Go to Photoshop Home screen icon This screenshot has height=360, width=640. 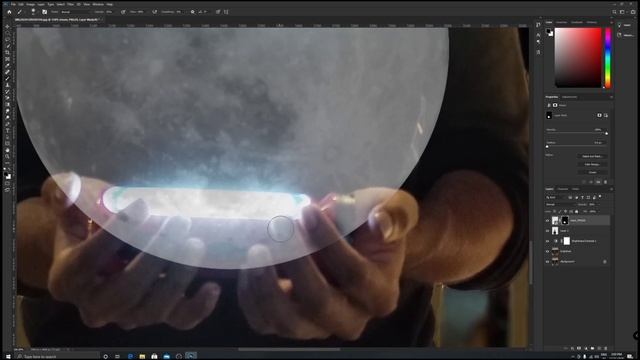(x=9, y=12)
